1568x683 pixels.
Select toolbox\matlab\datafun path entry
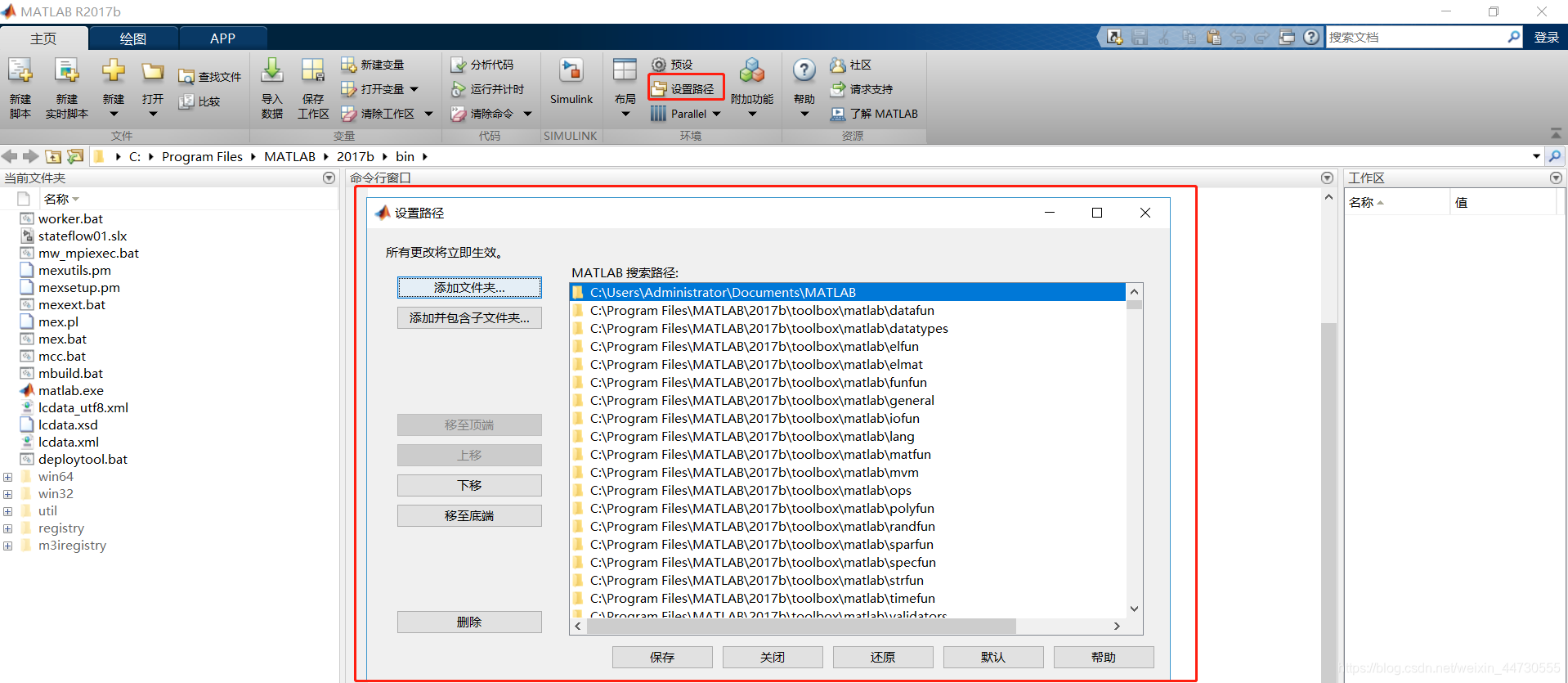848,310
